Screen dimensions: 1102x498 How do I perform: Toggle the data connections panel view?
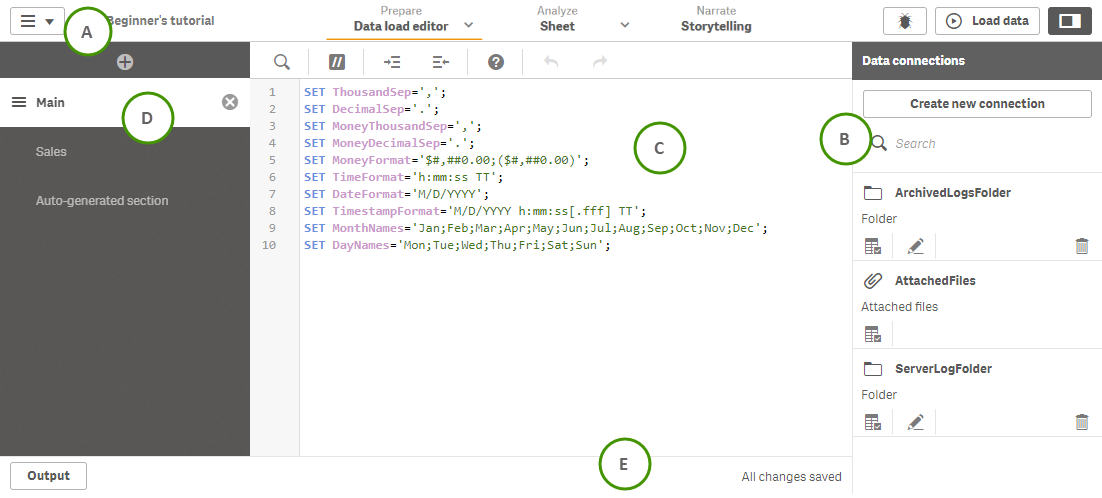click(1069, 21)
